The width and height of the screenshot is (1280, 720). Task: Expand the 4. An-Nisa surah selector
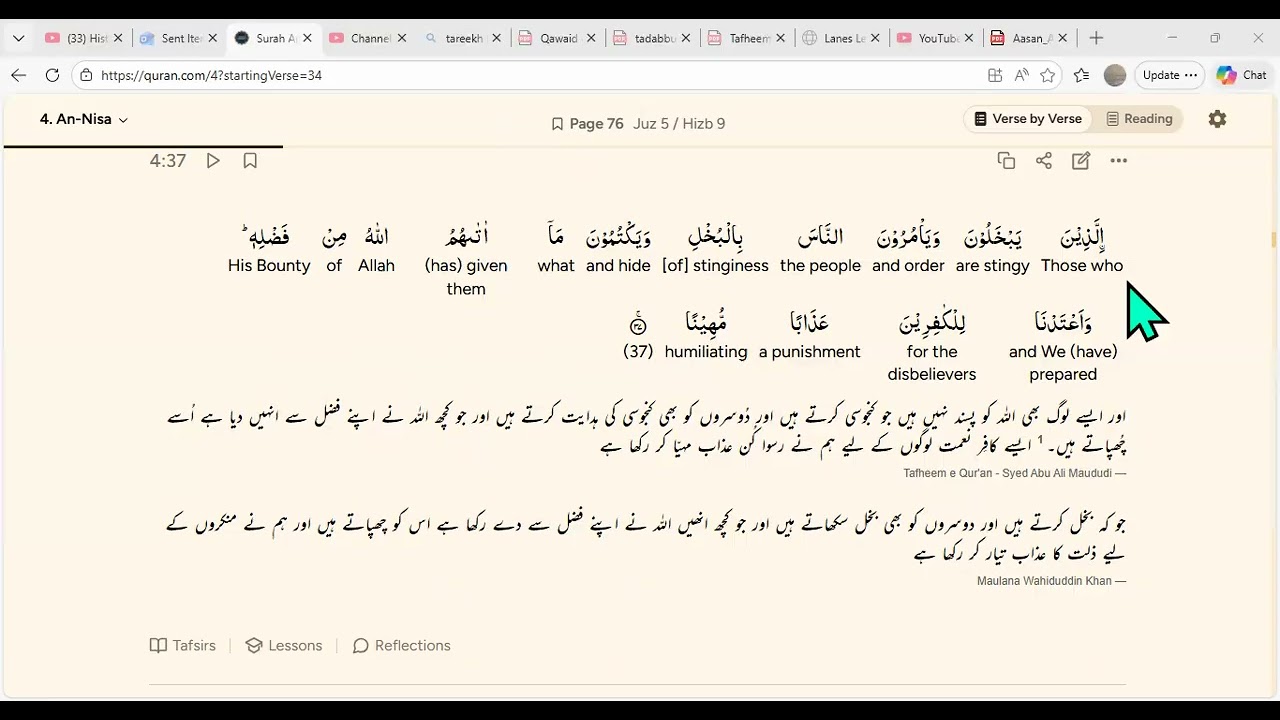pyautogui.click(x=84, y=119)
